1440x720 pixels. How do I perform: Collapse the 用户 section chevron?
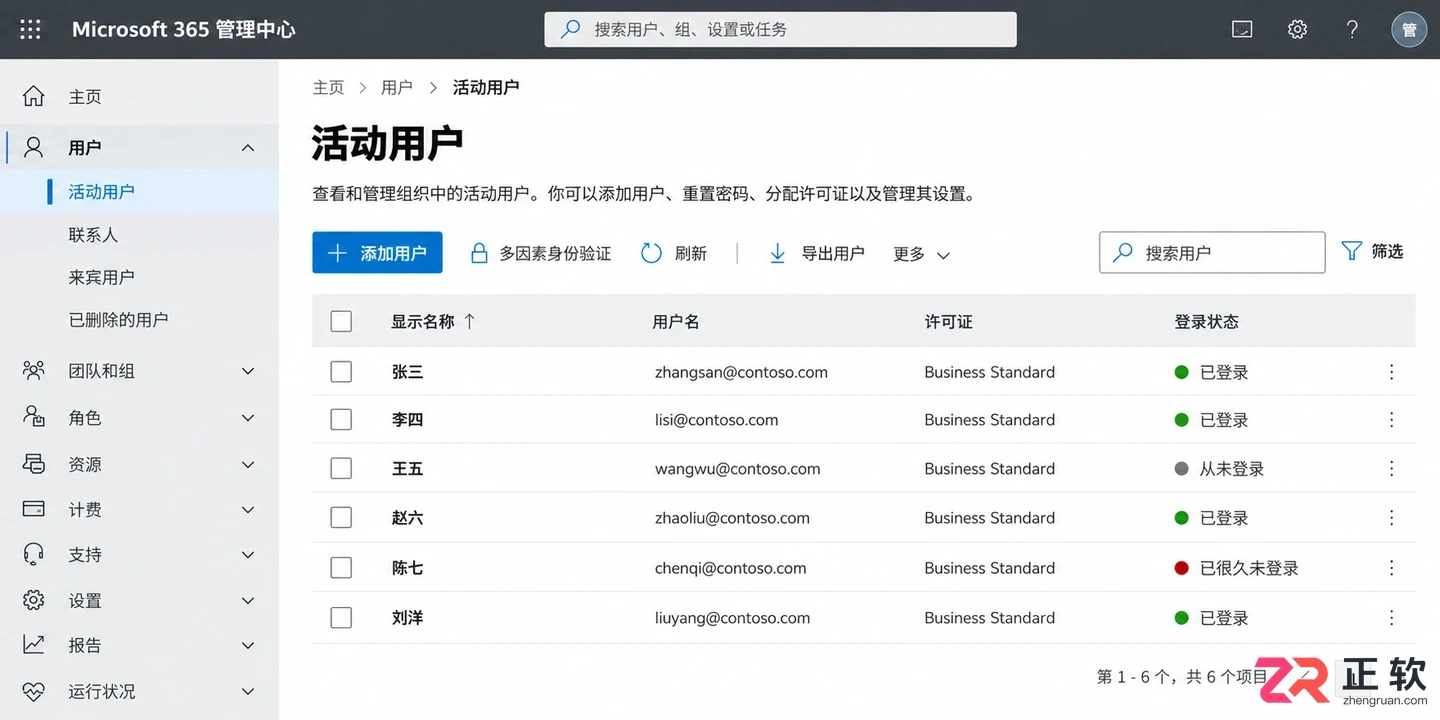tap(248, 148)
